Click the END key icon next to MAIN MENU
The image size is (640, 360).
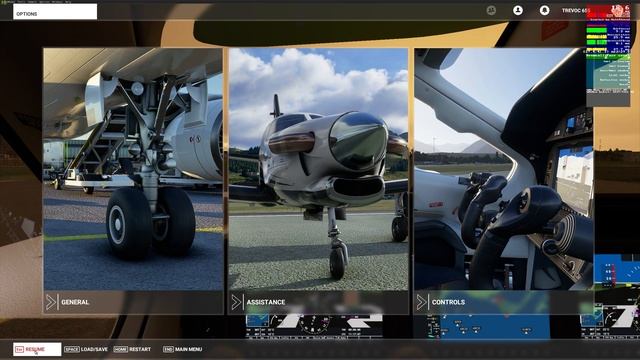(168, 349)
